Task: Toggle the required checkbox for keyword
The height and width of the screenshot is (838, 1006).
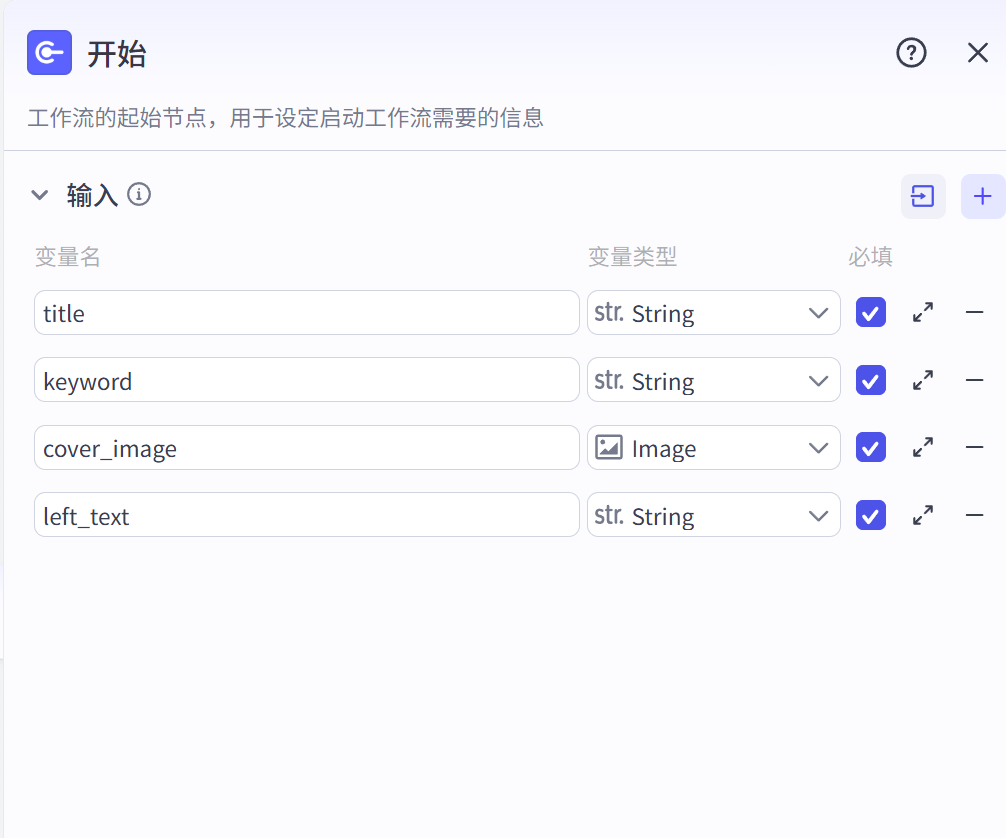Action: click(x=870, y=380)
